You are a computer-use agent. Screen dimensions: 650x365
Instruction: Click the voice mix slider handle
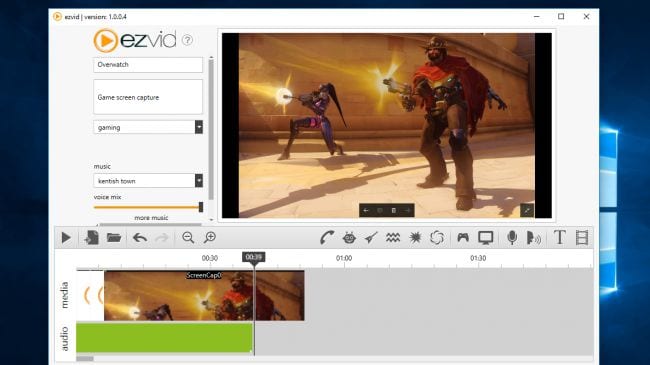tap(201, 207)
